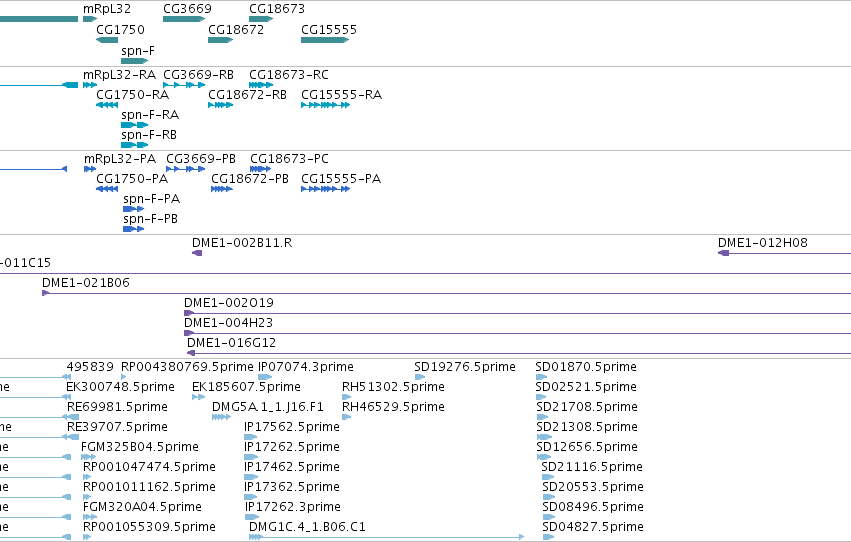Select EST SD21708.5prime
This screenshot has height=542, width=851.
pyautogui.click(x=587, y=407)
